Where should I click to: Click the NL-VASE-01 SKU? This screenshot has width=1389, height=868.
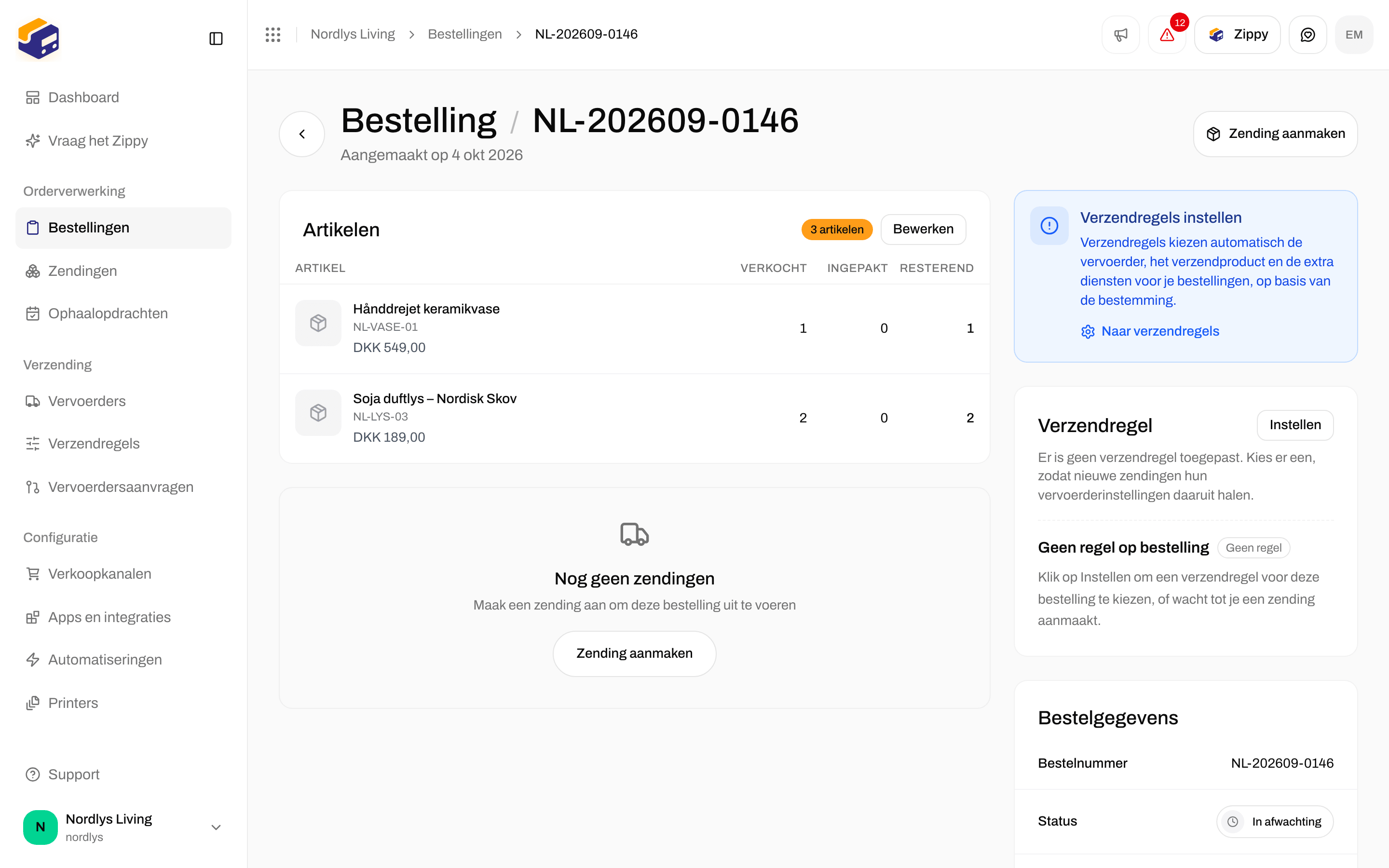click(x=385, y=326)
